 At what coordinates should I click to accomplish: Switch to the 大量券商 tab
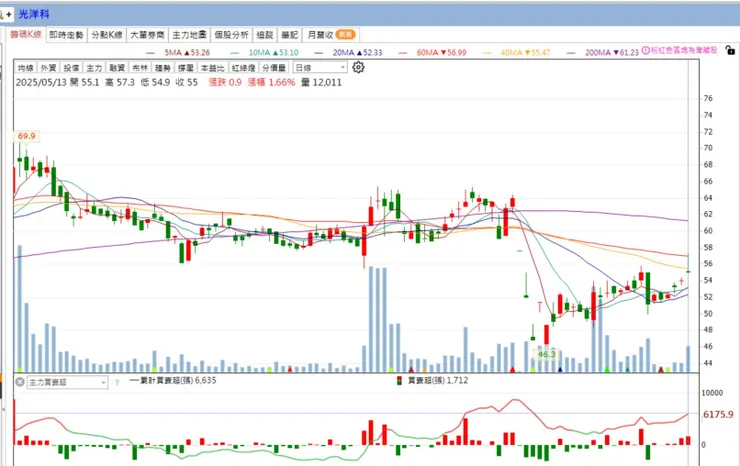coord(147,35)
